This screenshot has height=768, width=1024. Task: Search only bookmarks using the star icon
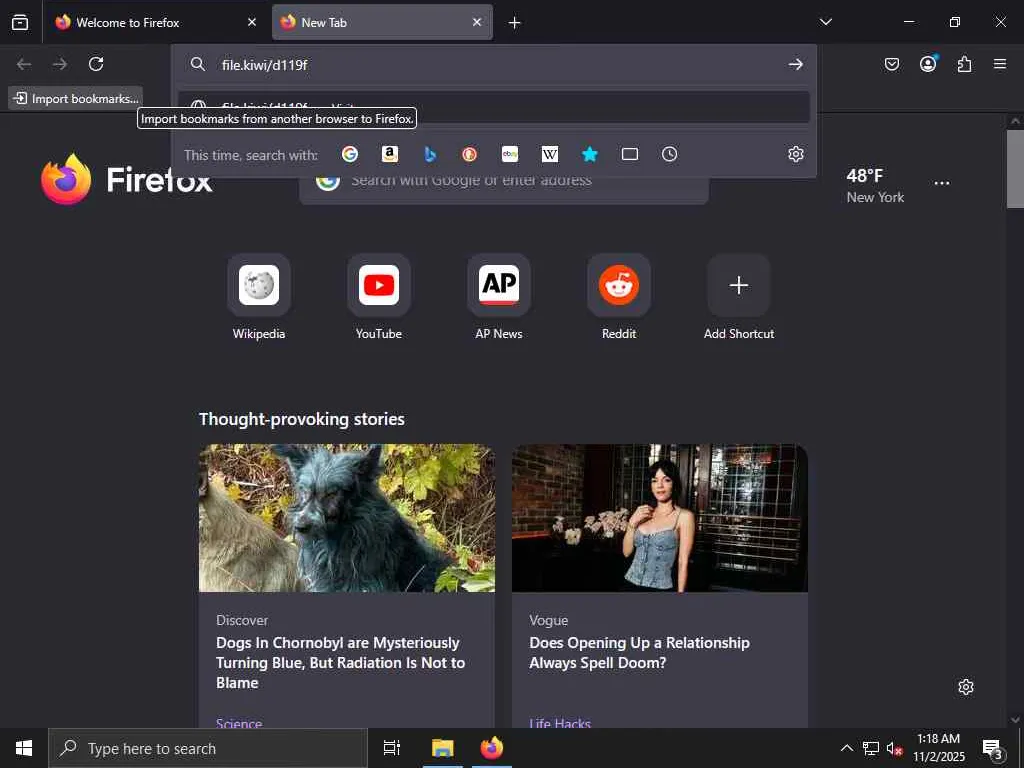[x=590, y=154]
